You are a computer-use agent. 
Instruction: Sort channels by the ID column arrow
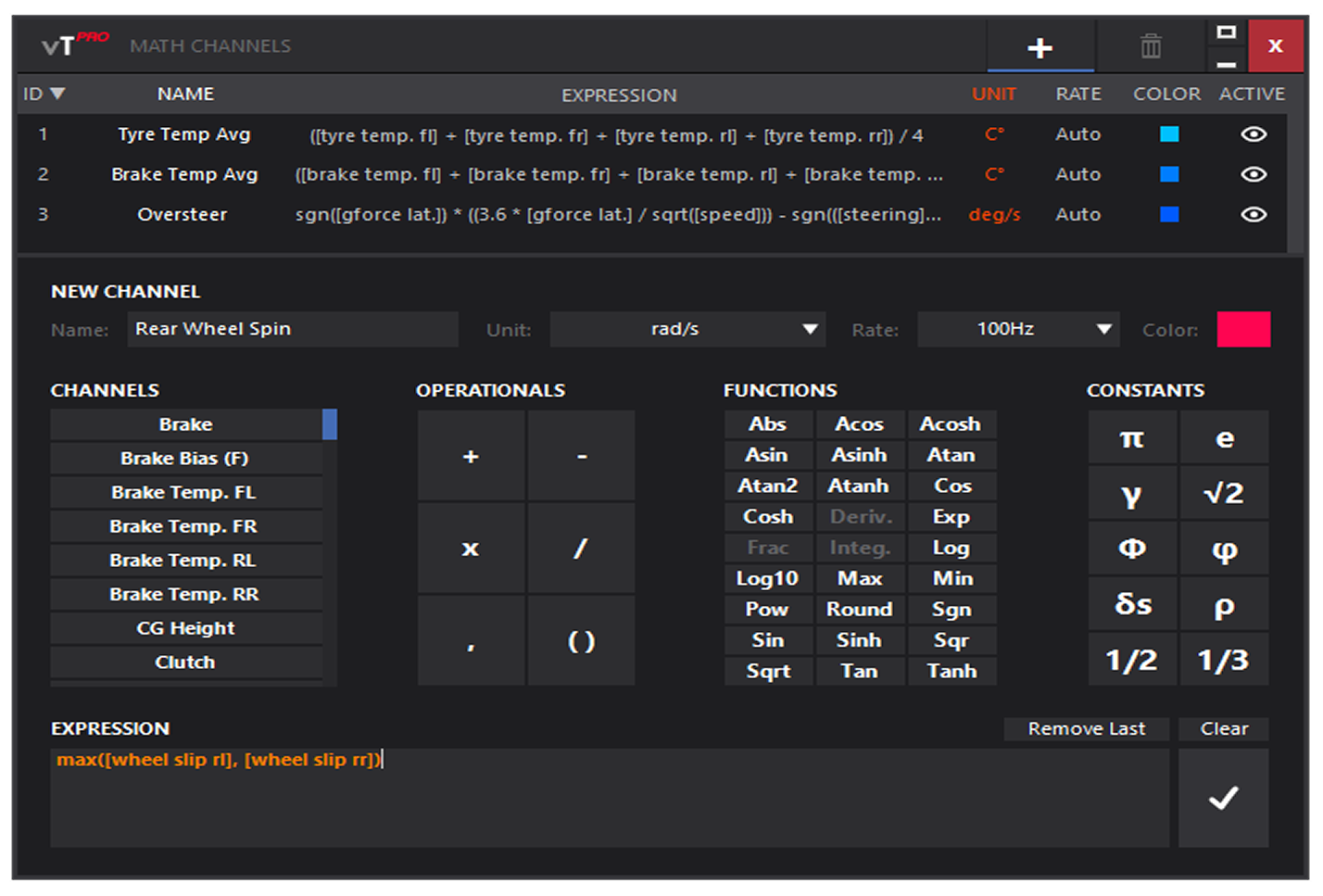point(57,94)
